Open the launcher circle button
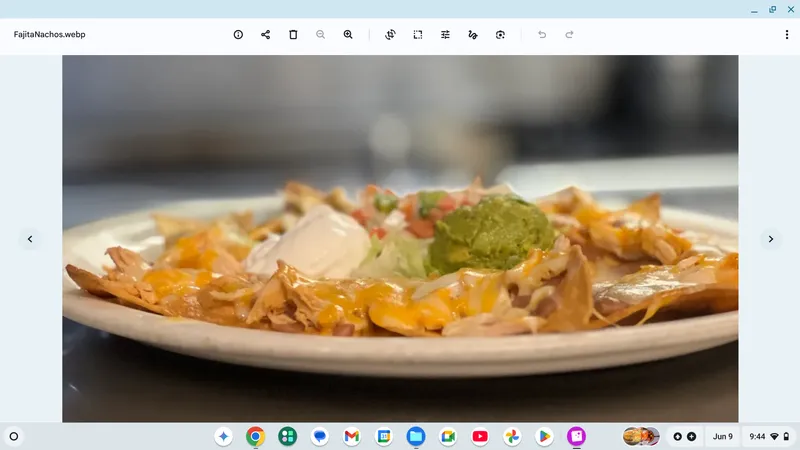 [14, 436]
